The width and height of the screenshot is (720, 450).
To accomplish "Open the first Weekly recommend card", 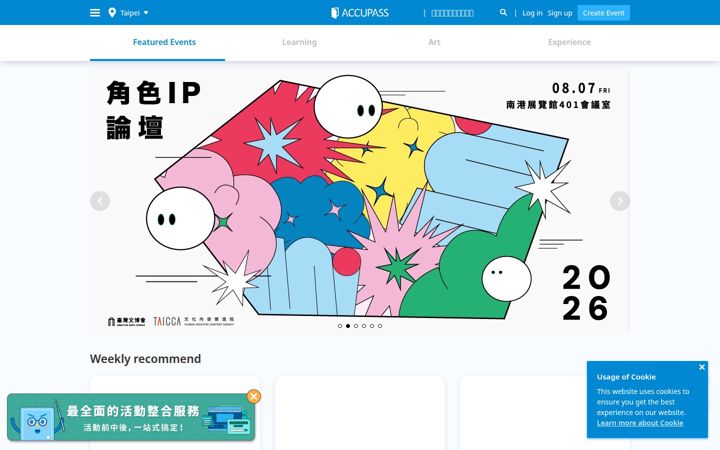I will pos(175,412).
